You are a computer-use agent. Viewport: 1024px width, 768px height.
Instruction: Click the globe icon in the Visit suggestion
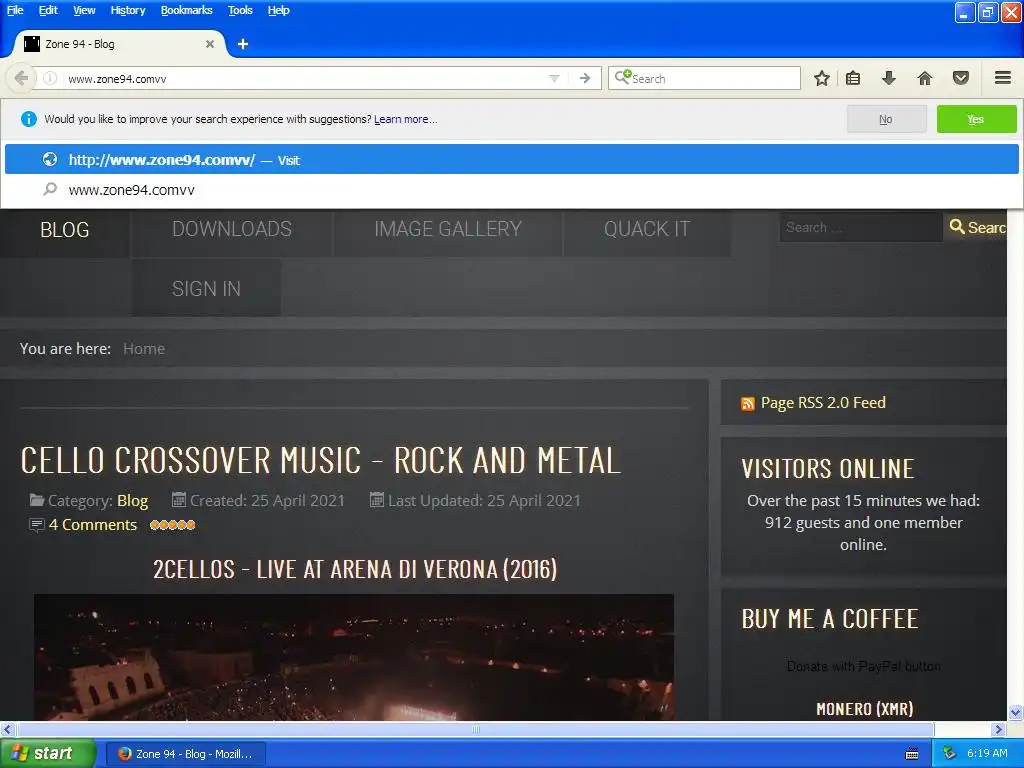[50, 159]
